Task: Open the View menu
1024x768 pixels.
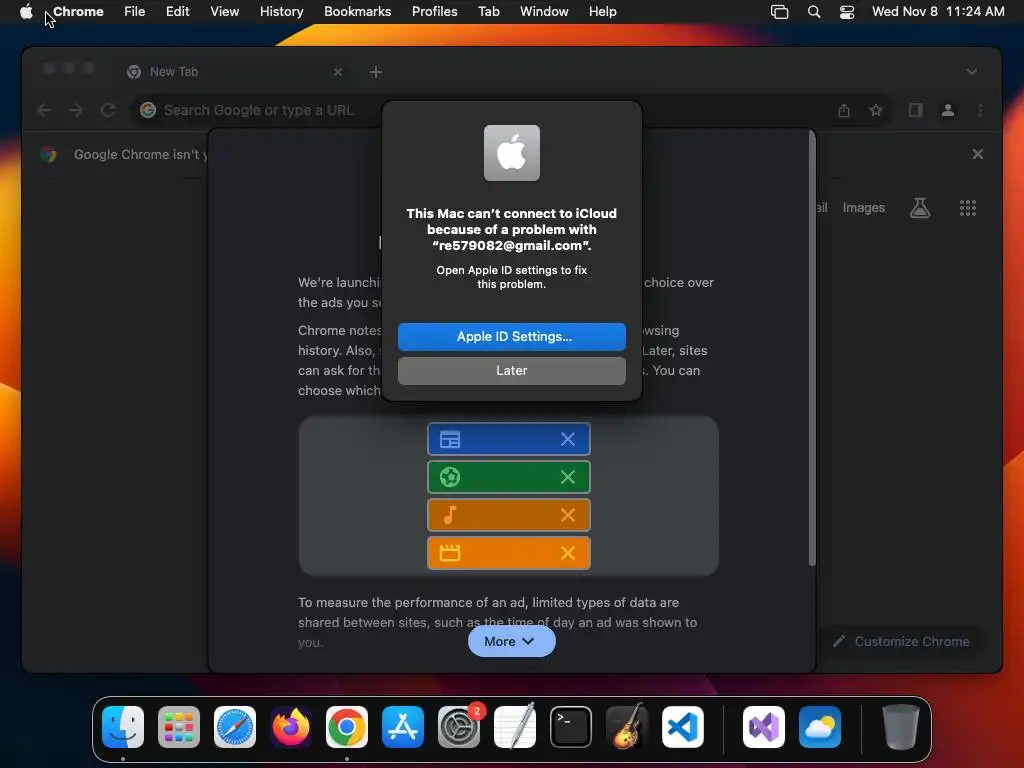Action: (x=224, y=11)
